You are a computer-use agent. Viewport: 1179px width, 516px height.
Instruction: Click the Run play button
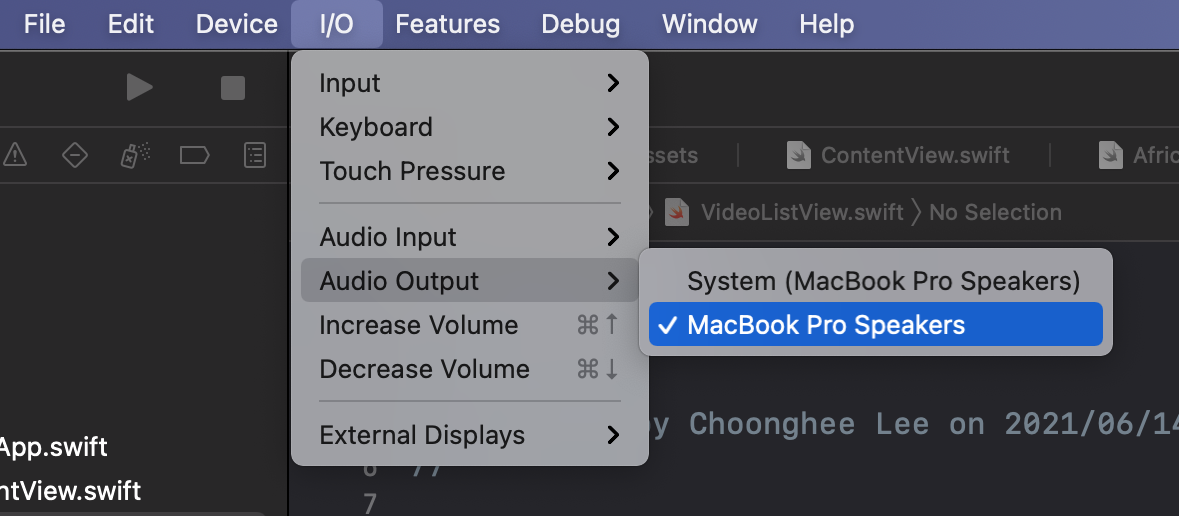coord(139,88)
